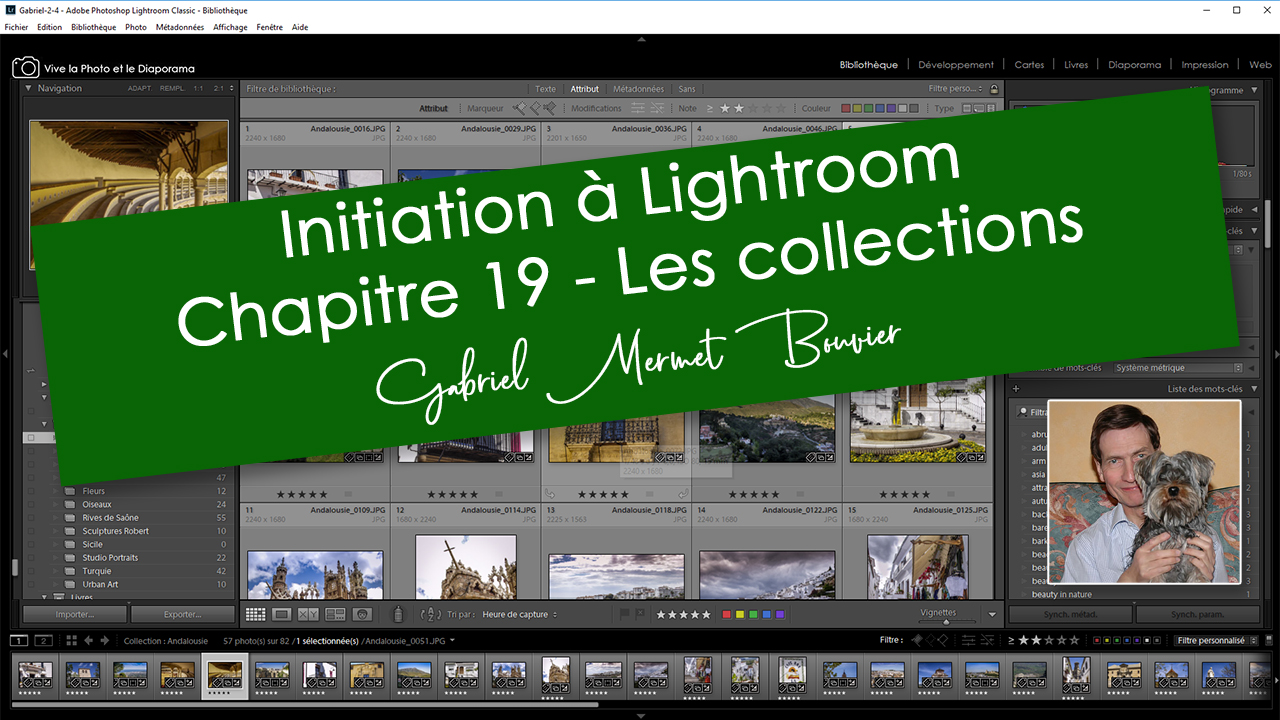Toggle sync checkbox beside Oiseaux collection
Screen dimensions: 1280x720
tap(31, 505)
